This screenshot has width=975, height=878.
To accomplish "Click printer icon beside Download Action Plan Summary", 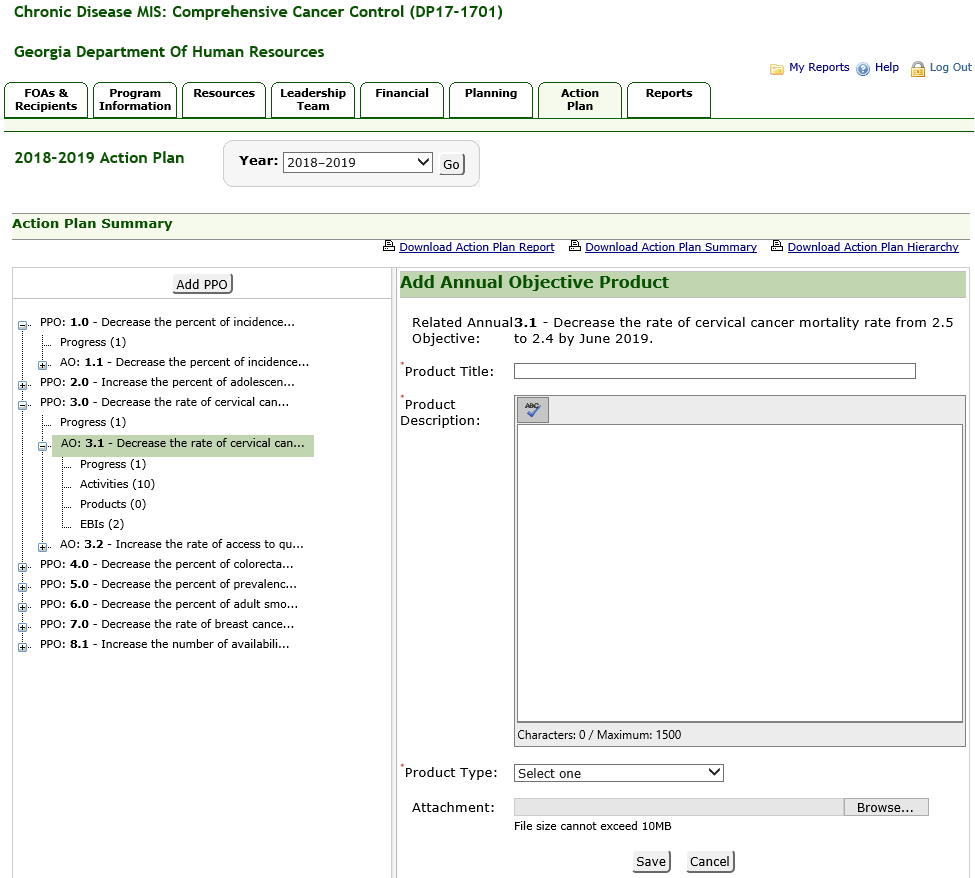I will [575, 247].
